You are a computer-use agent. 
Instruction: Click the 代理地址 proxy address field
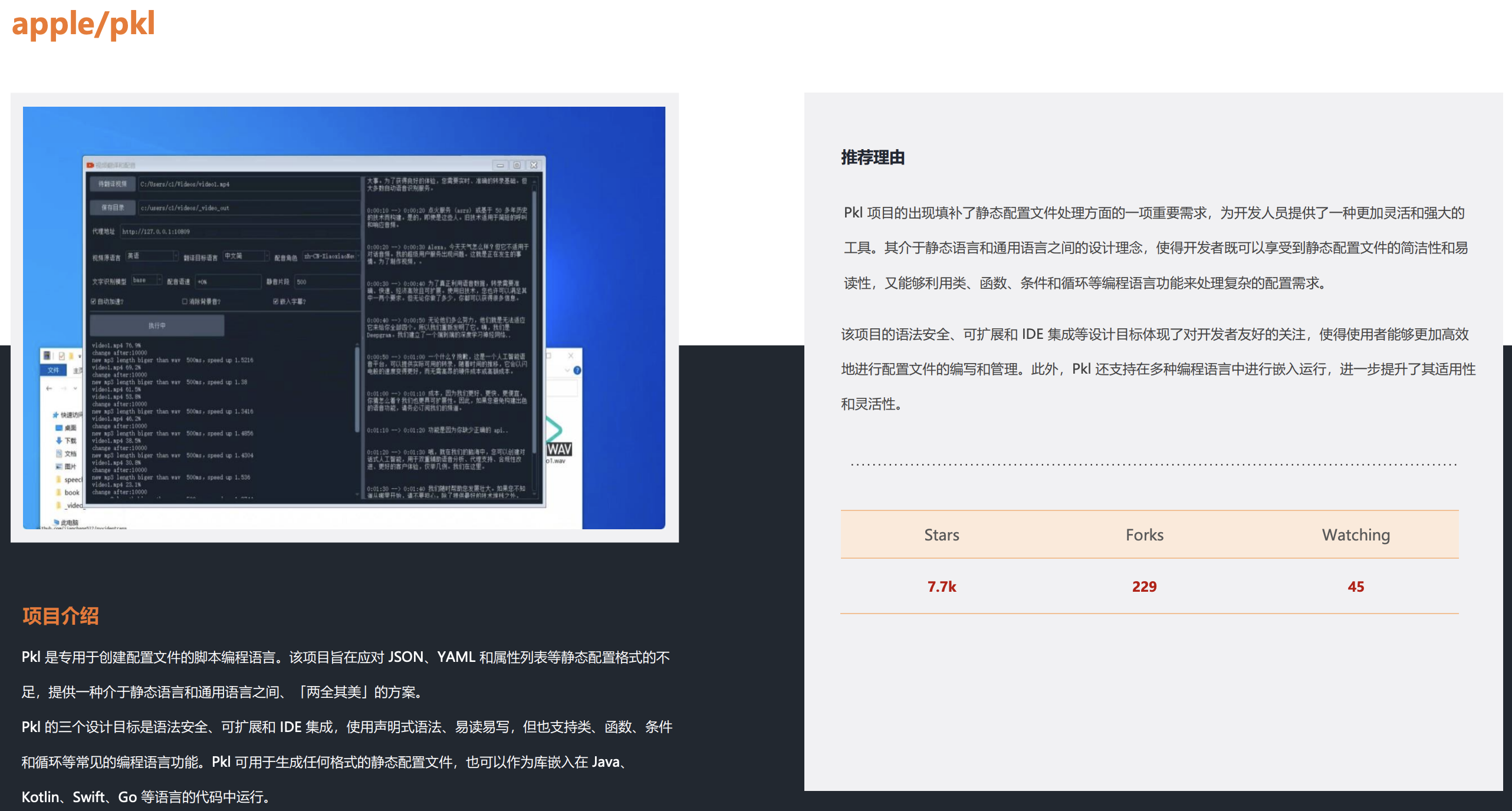pyautogui.click(x=239, y=232)
